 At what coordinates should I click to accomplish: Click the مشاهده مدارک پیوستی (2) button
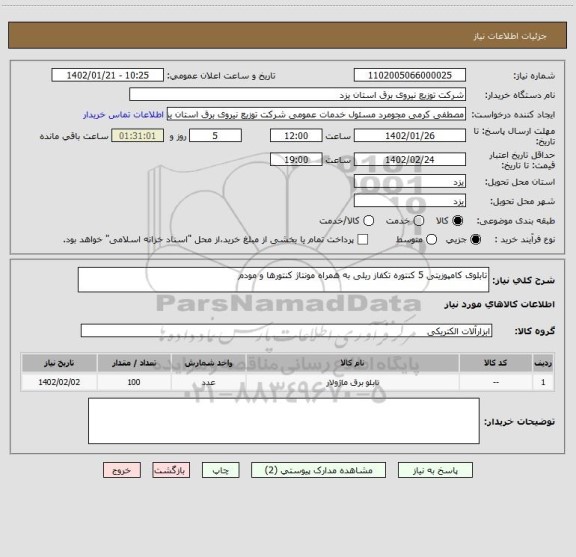point(318,470)
